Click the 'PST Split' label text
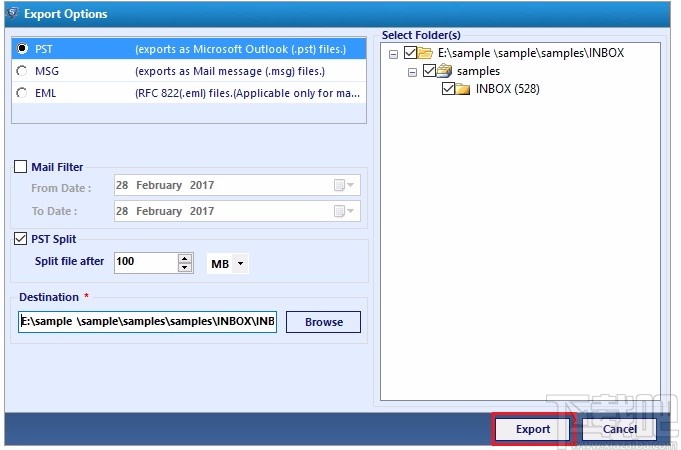This screenshot has height=450, width=681. (53, 239)
